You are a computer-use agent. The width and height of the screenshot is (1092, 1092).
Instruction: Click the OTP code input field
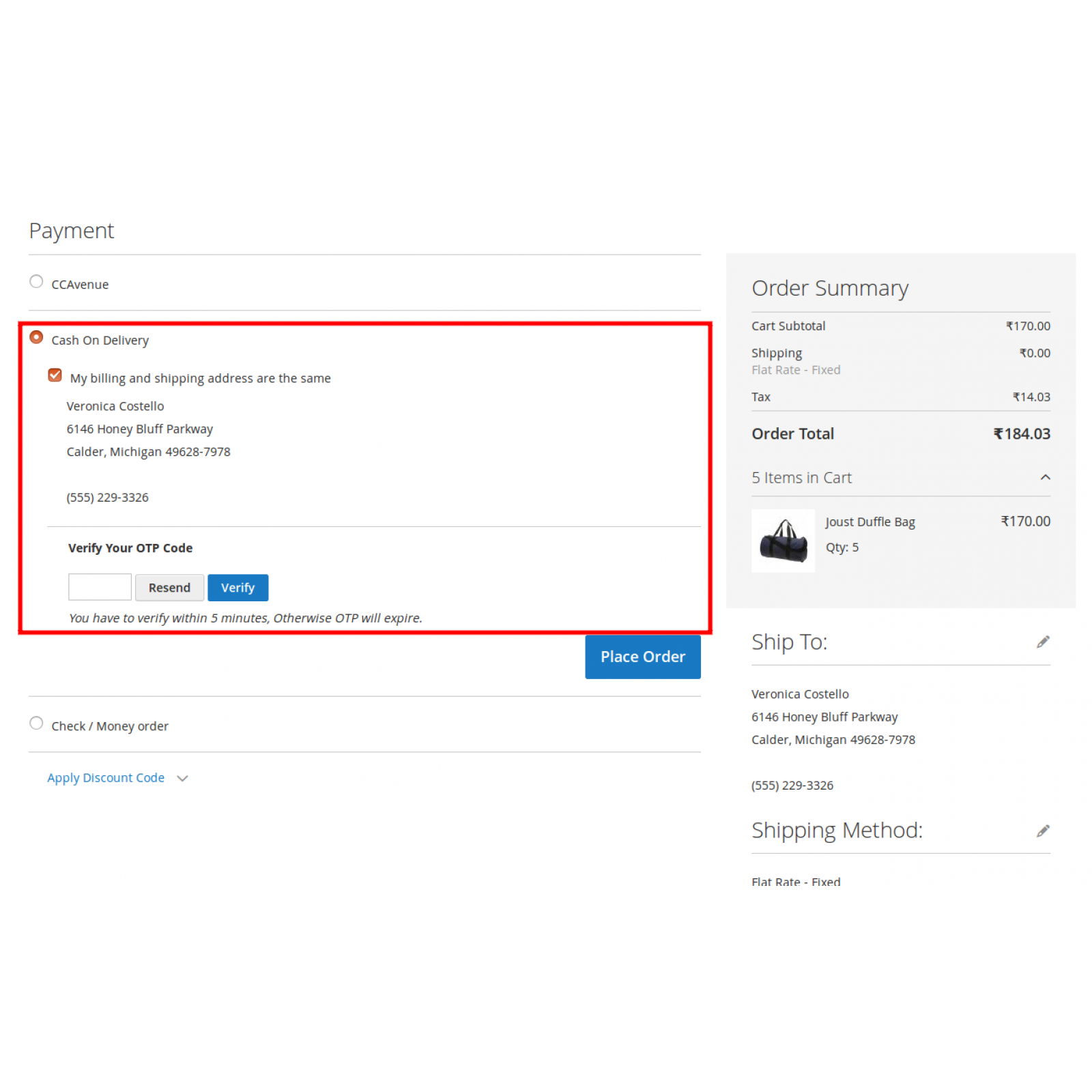click(100, 587)
